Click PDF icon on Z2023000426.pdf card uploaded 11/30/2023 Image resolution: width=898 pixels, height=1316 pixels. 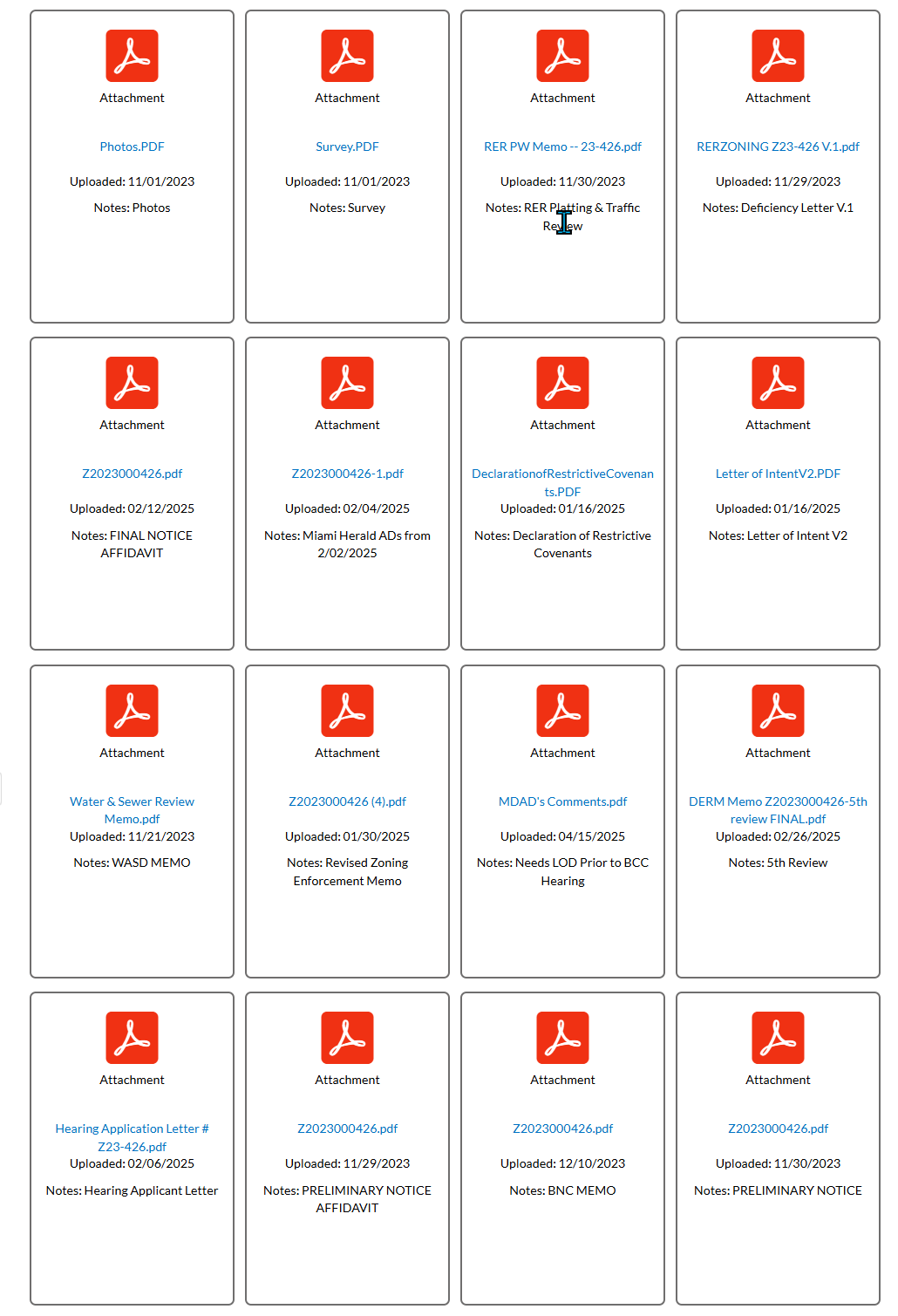point(778,1038)
